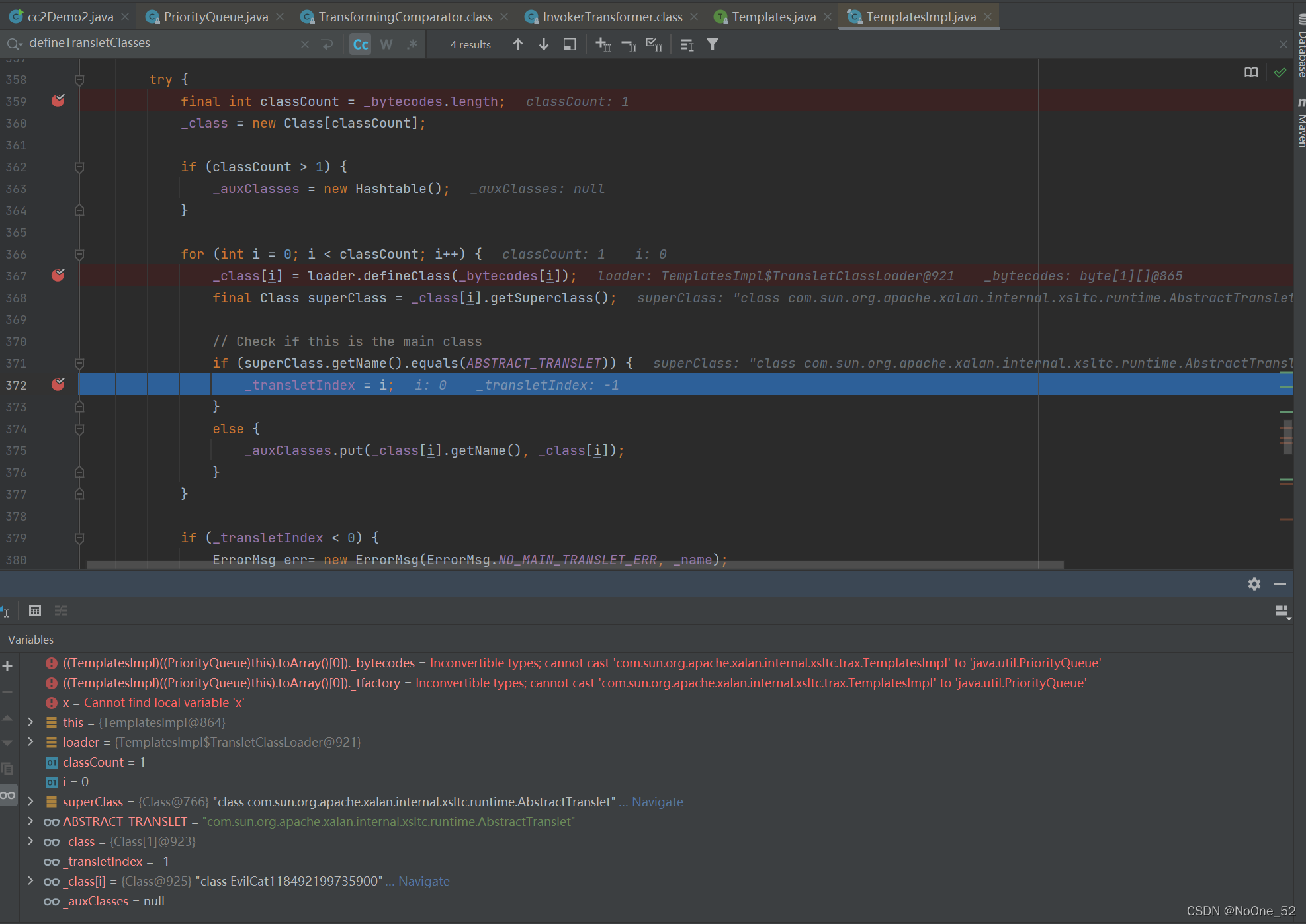Viewport: 1306px width, 924px height.
Task: Switch to PriorityQueue.java tab
Action: point(215,17)
